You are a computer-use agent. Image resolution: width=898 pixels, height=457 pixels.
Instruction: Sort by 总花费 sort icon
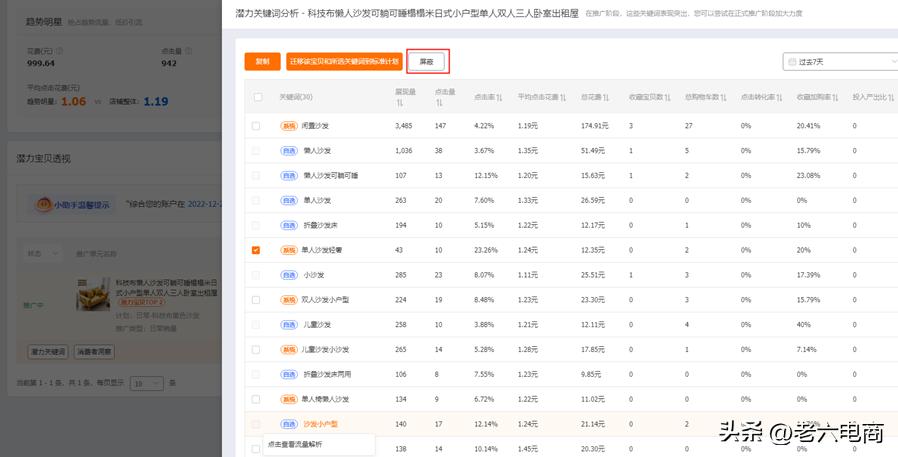point(606,97)
